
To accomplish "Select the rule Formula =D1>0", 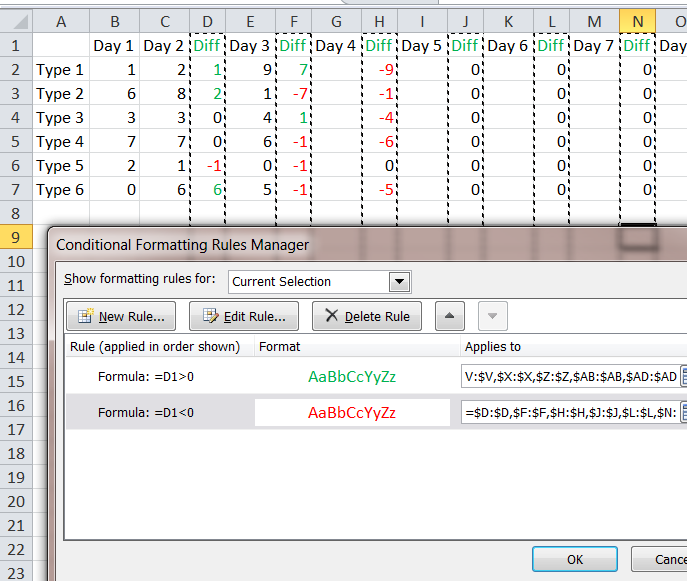I will (x=145, y=377).
